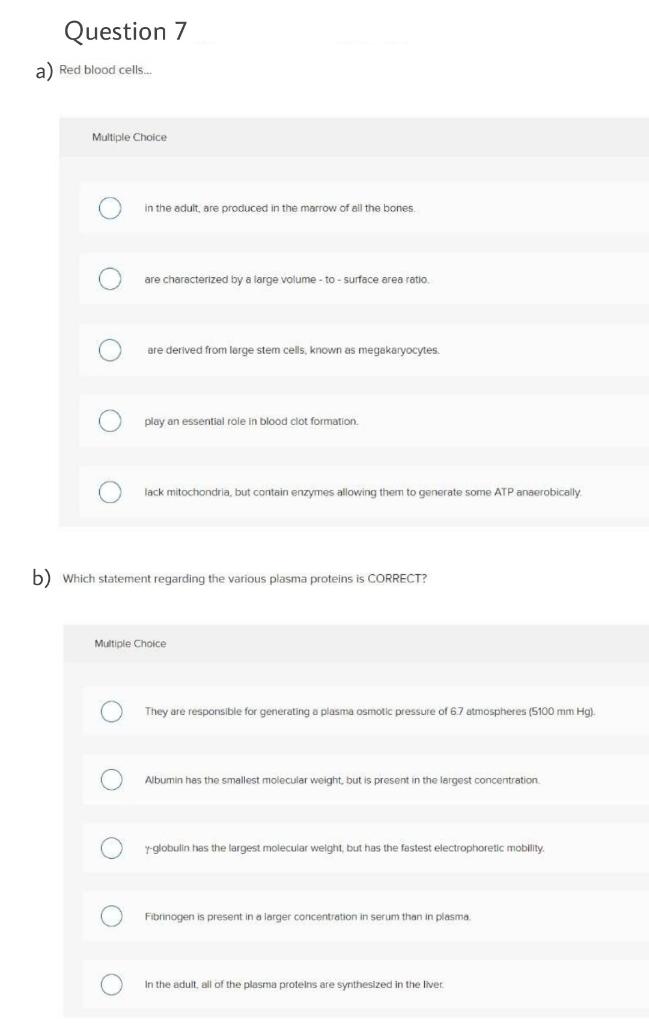Pick the "lack mitochondria" answer for question 7a
This screenshot has width=649, height=1024.
[x=108, y=489]
